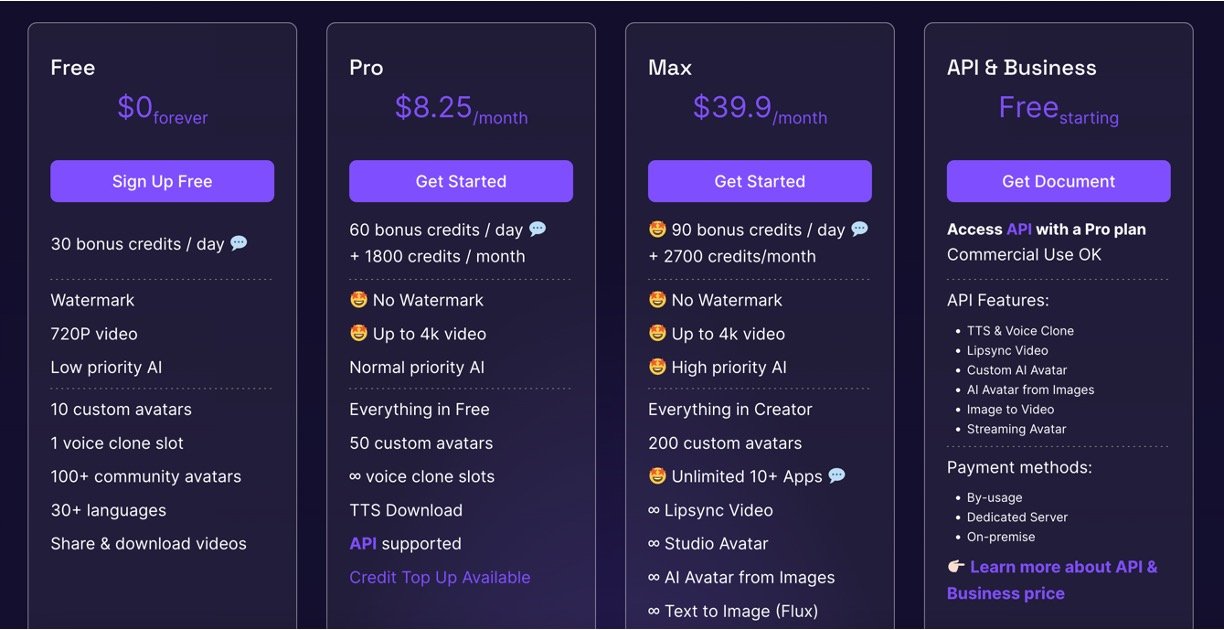
Task: Click Get Started under the Max plan
Action: [x=760, y=181]
